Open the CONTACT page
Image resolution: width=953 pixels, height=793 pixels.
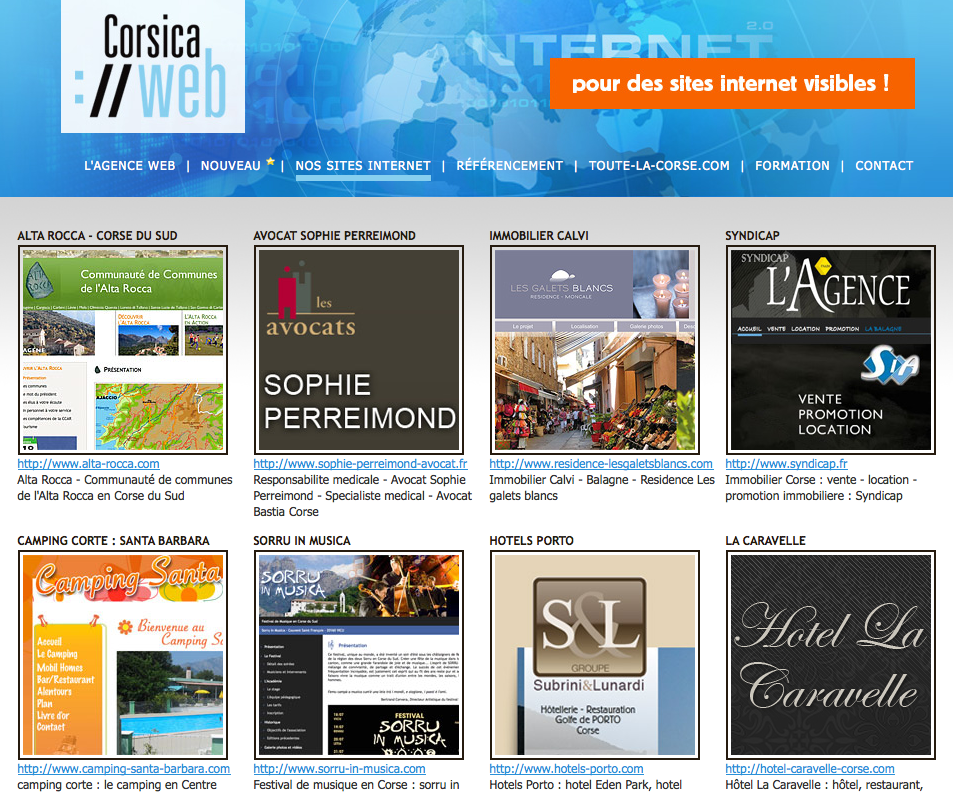point(884,166)
